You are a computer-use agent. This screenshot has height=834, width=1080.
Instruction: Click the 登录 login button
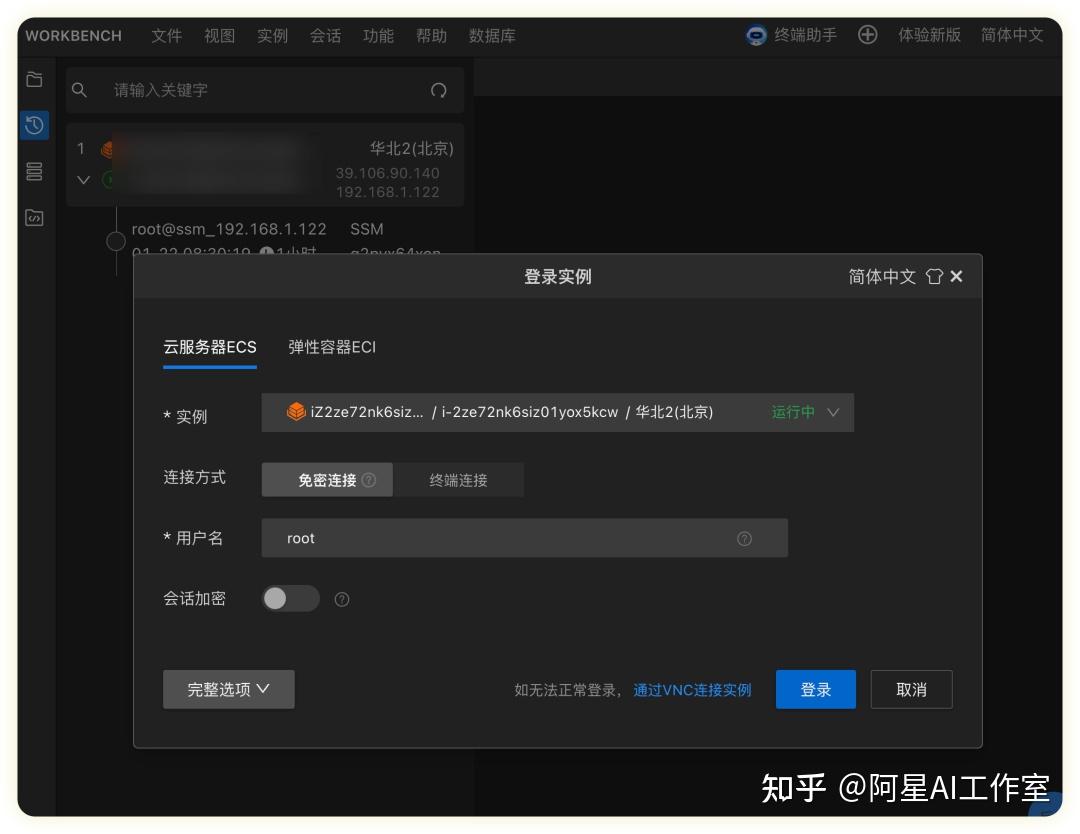815,689
